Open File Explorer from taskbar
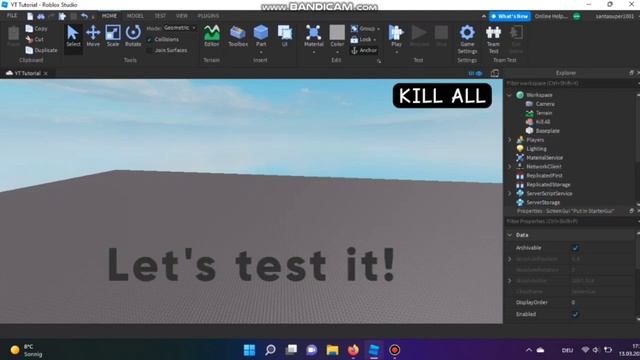The image size is (640, 360). [x=332, y=350]
